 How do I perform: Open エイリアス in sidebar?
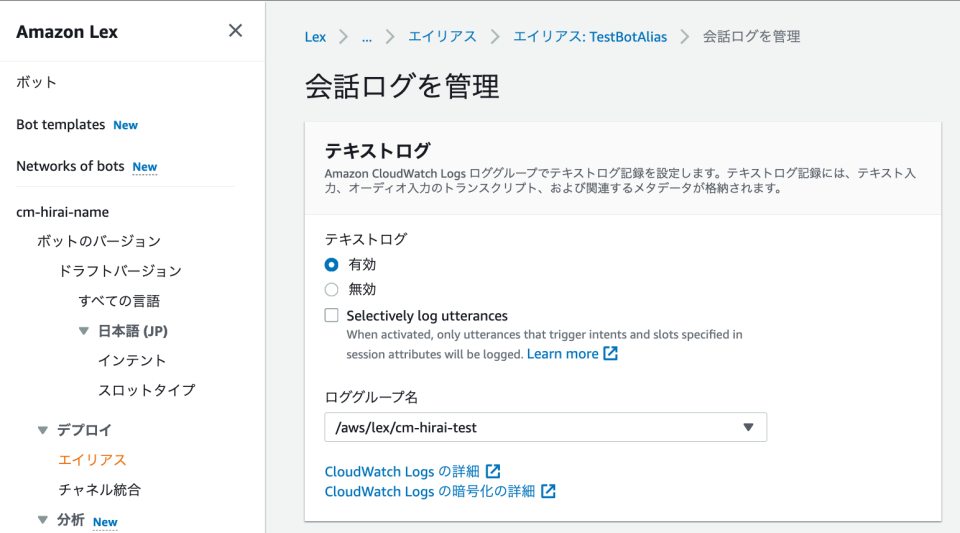(x=92, y=460)
